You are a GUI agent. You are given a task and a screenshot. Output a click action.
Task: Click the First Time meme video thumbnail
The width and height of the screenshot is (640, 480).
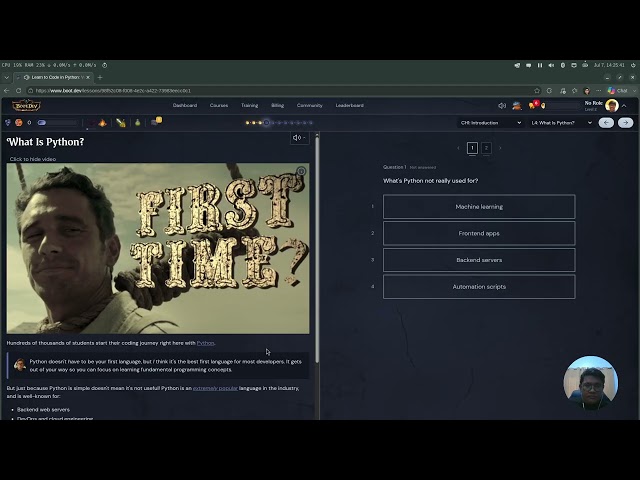point(158,249)
